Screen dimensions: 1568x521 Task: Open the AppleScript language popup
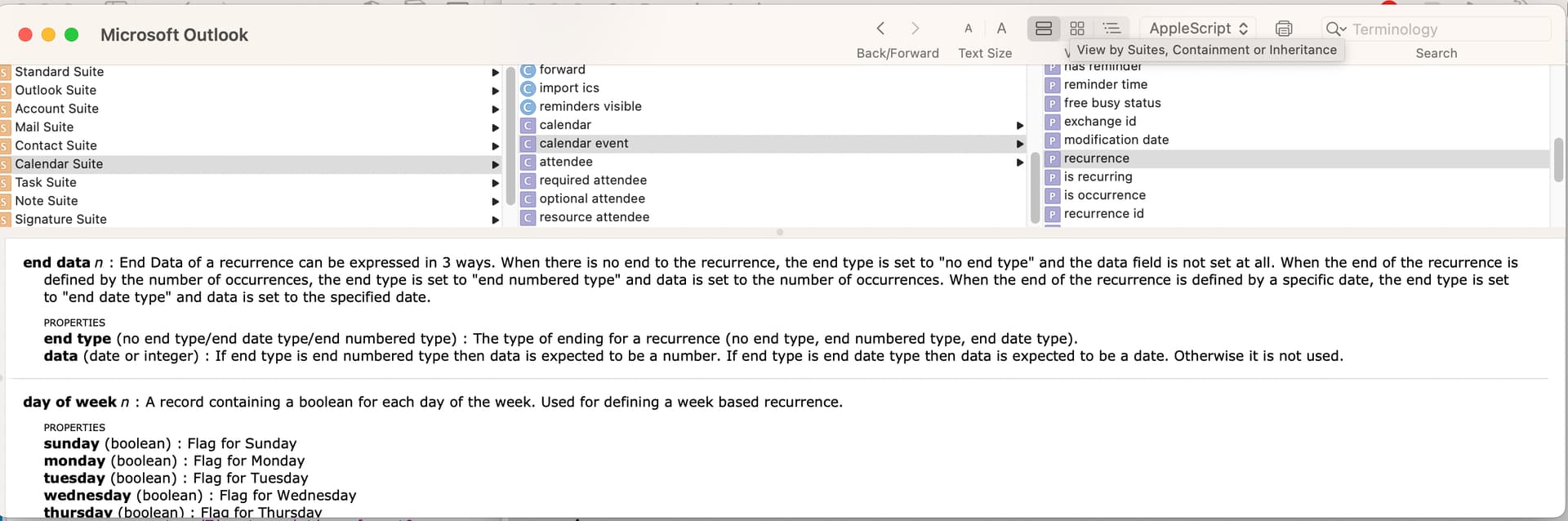(1197, 29)
